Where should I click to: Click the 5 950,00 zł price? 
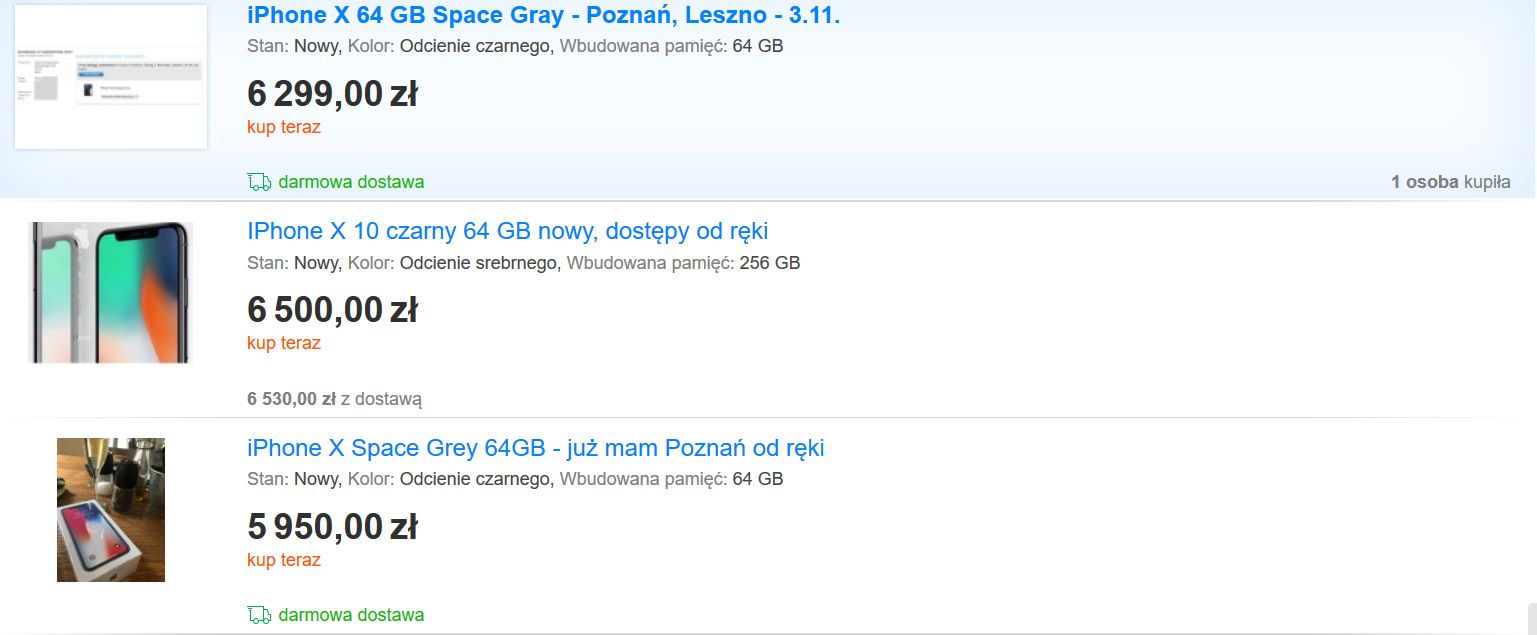(x=332, y=527)
